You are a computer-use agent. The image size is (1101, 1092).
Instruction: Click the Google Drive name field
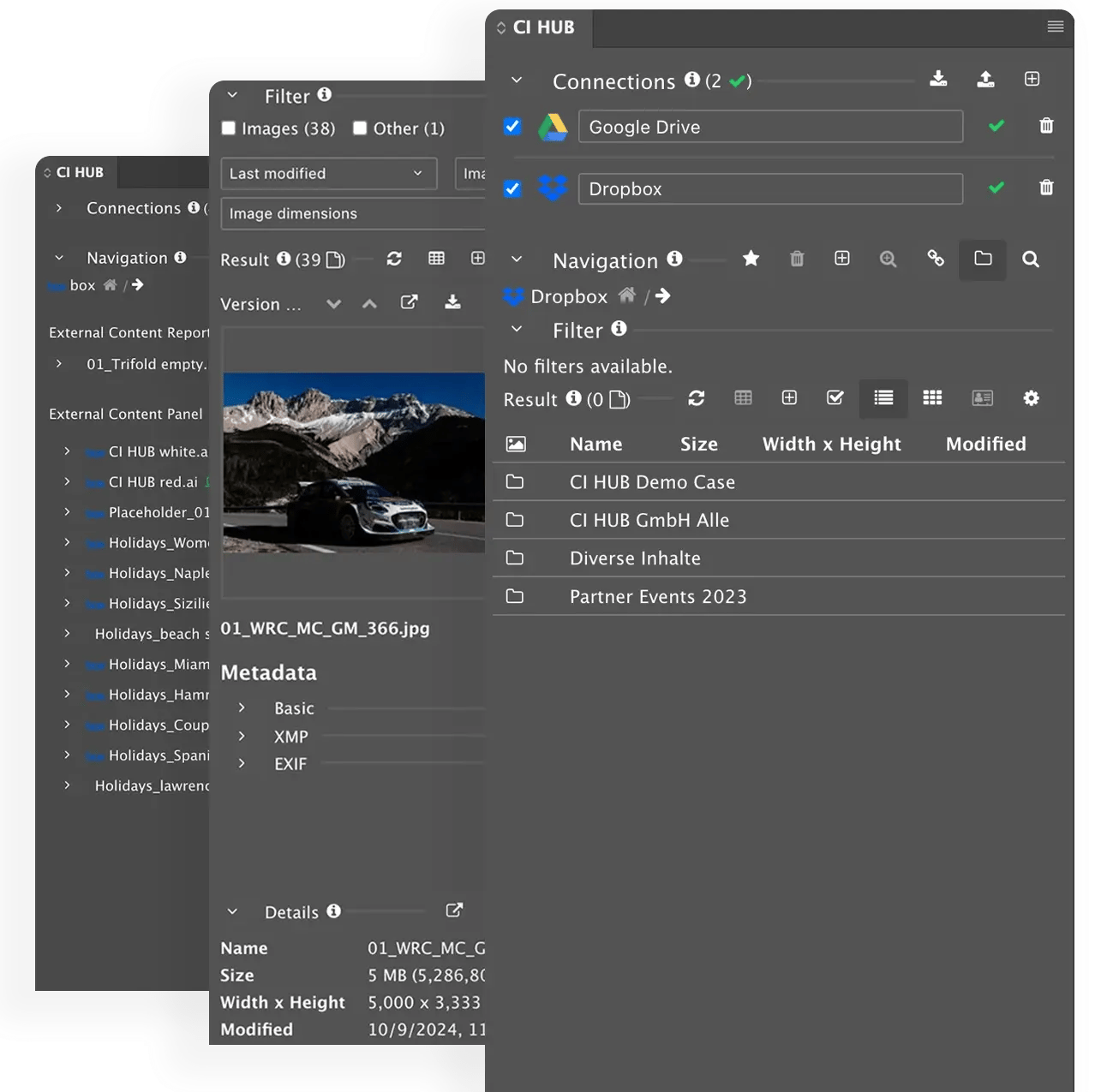pos(770,127)
